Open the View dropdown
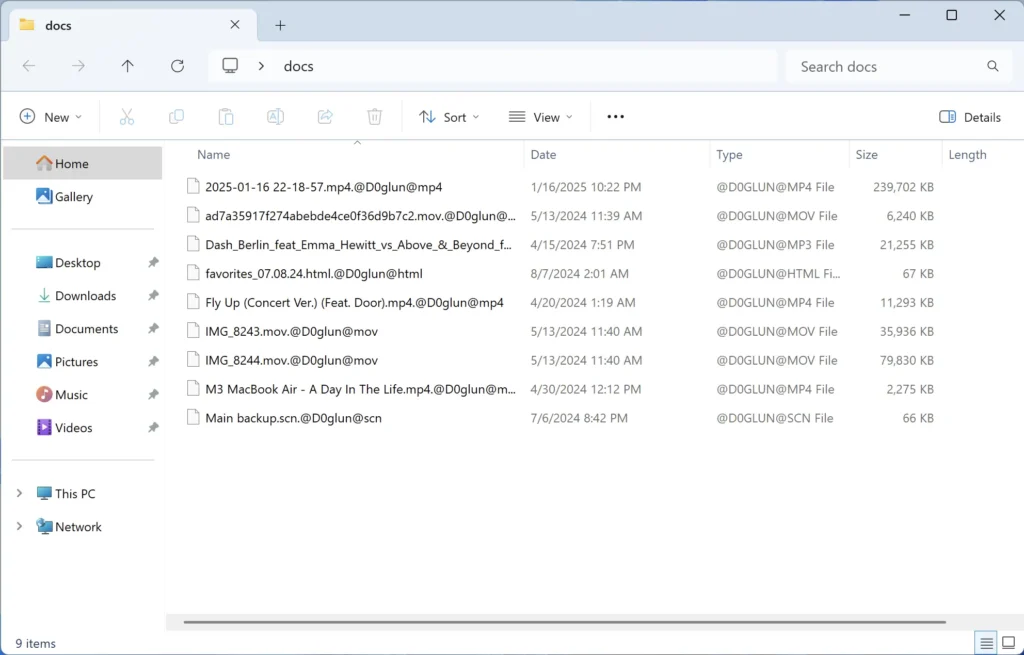The width and height of the screenshot is (1024, 655). click(x=539, y=116)
